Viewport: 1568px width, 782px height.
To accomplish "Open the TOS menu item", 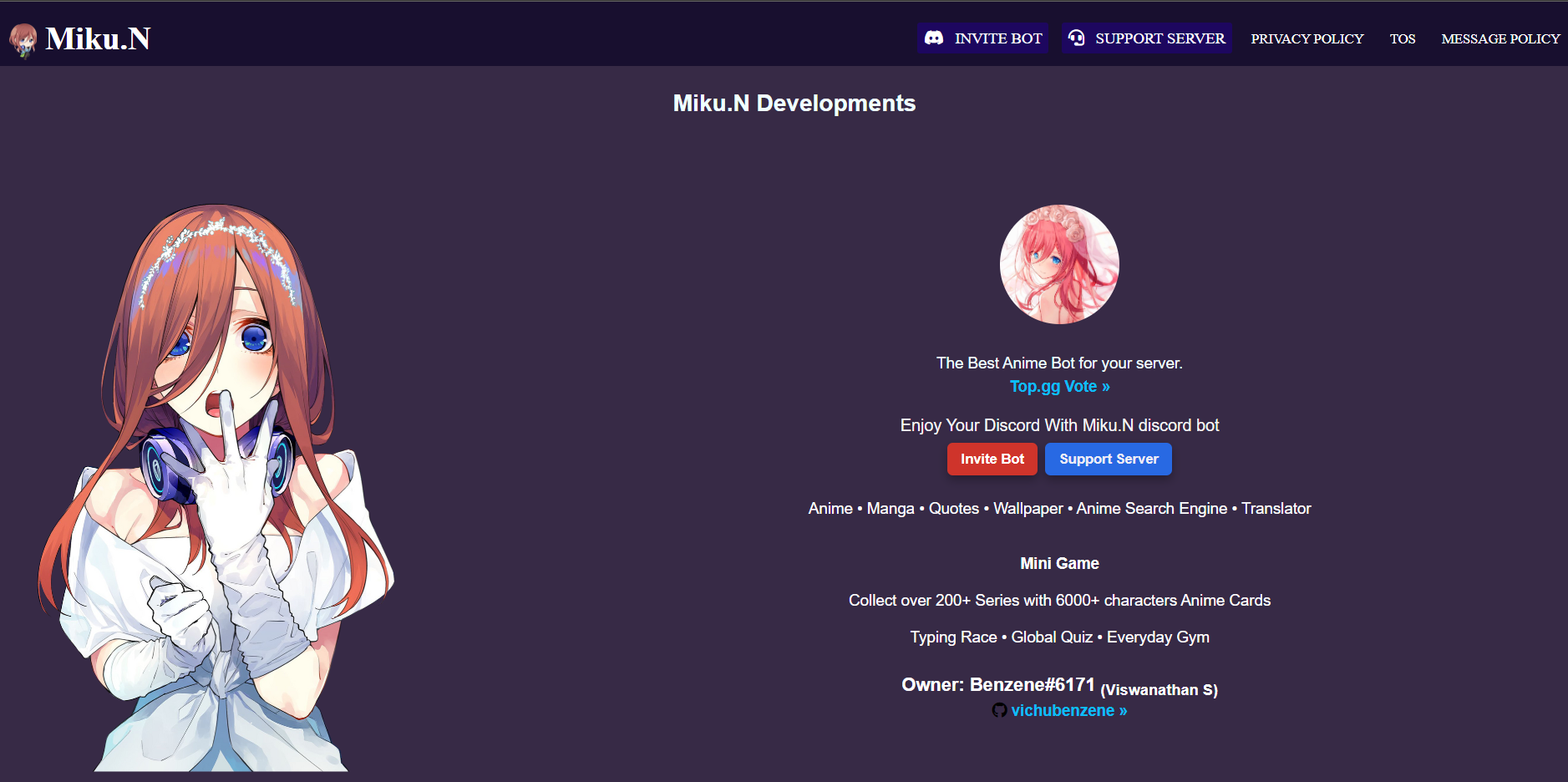I will (1403, 38).
